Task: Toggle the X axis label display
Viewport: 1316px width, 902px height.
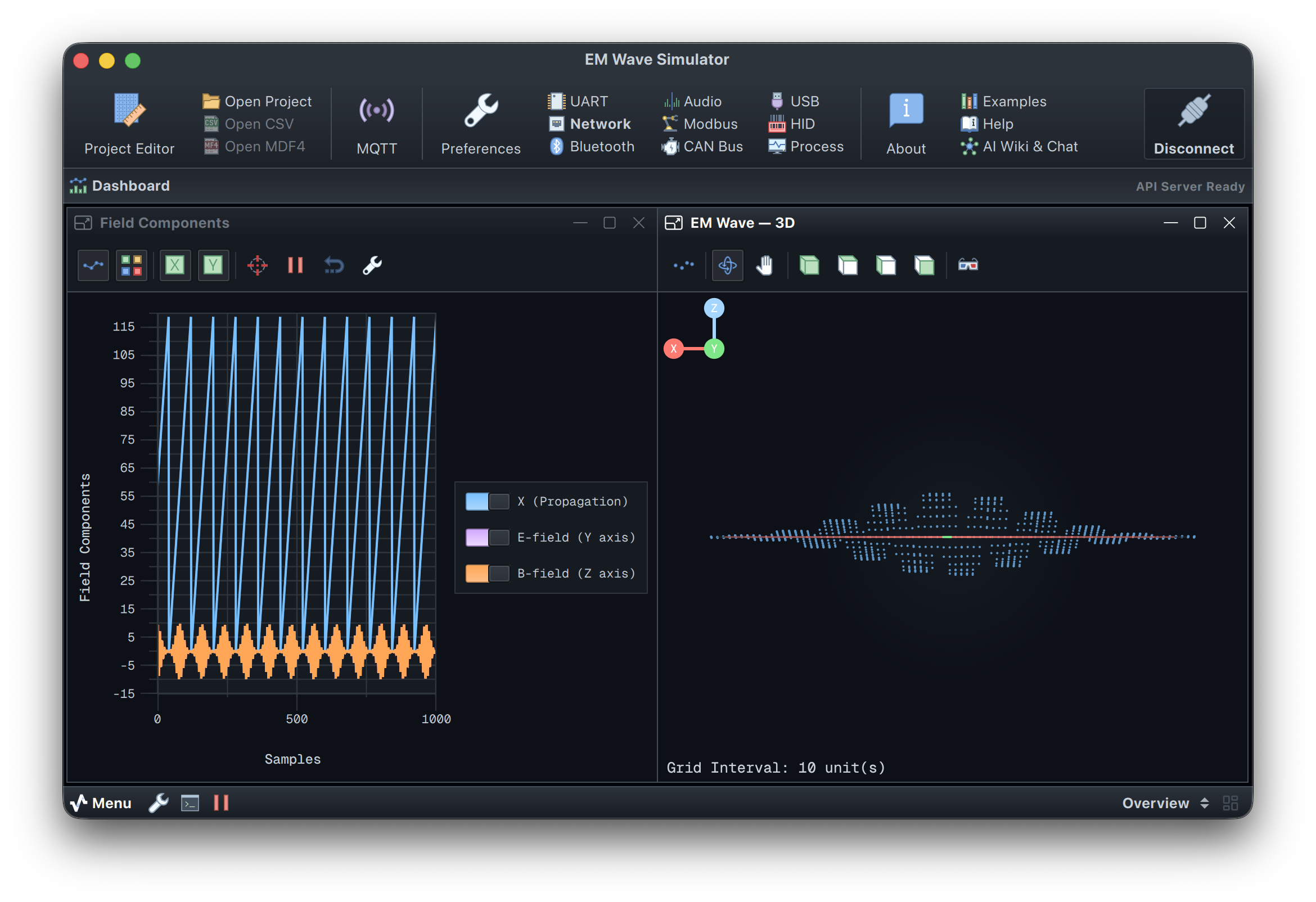Action: pos(175,265)
